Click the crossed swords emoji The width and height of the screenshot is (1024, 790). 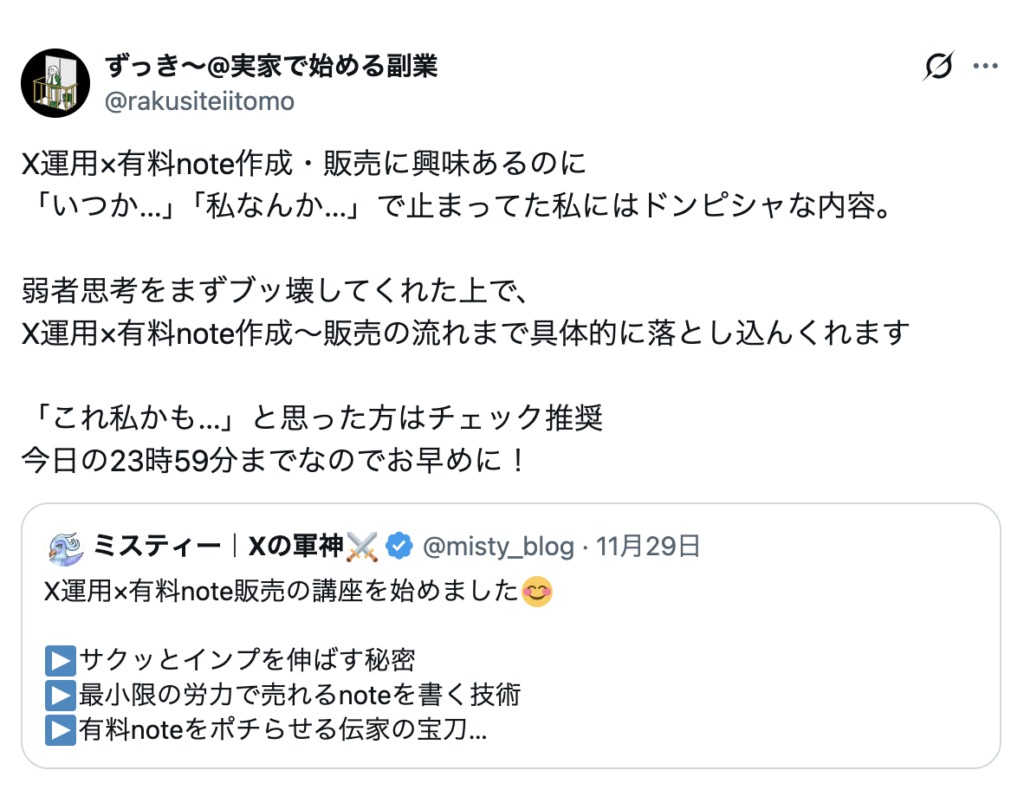pyautogui.click(x=362, y=546)
